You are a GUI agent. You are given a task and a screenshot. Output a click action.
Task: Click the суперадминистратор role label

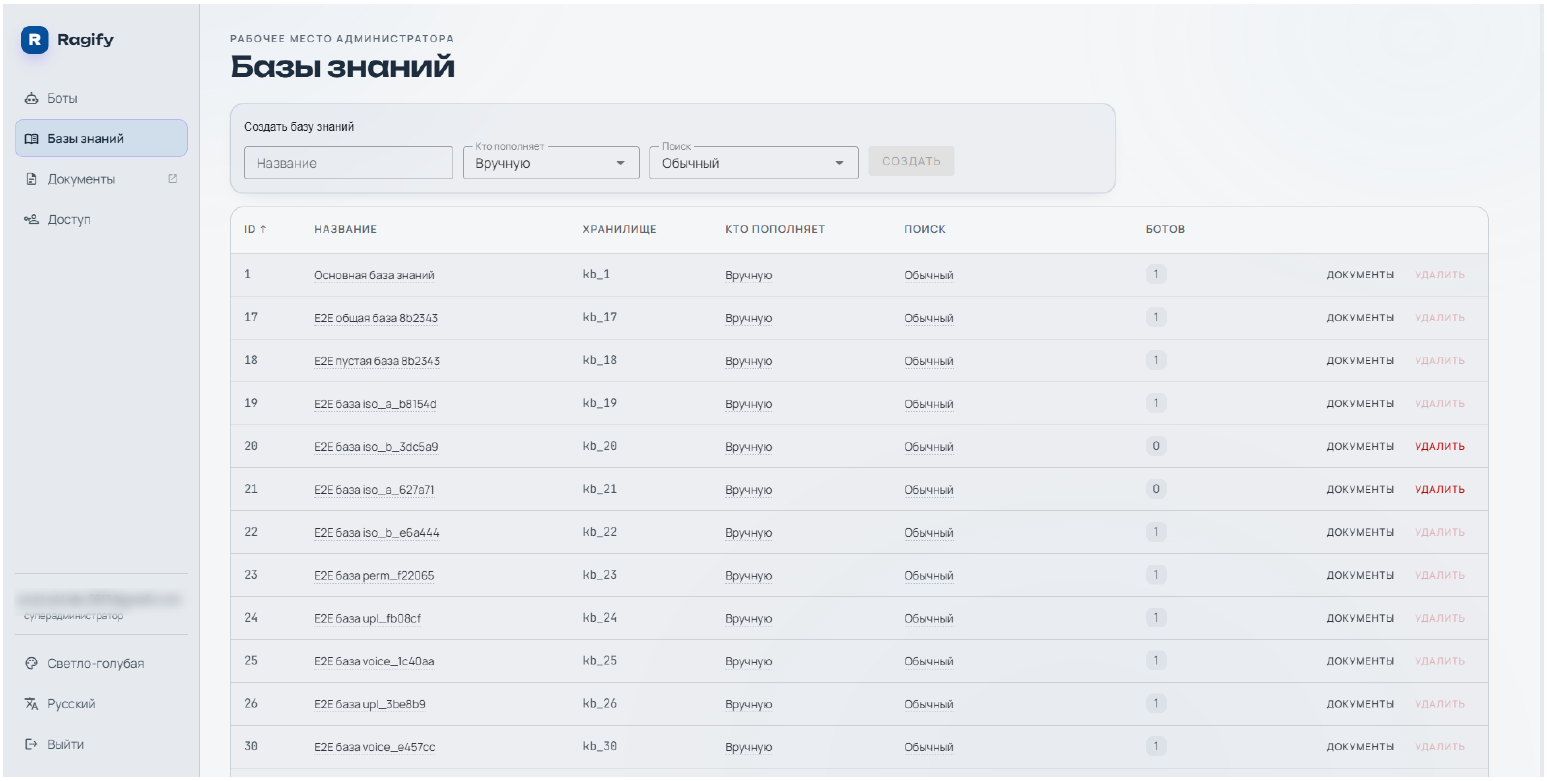tap(74, 616)
